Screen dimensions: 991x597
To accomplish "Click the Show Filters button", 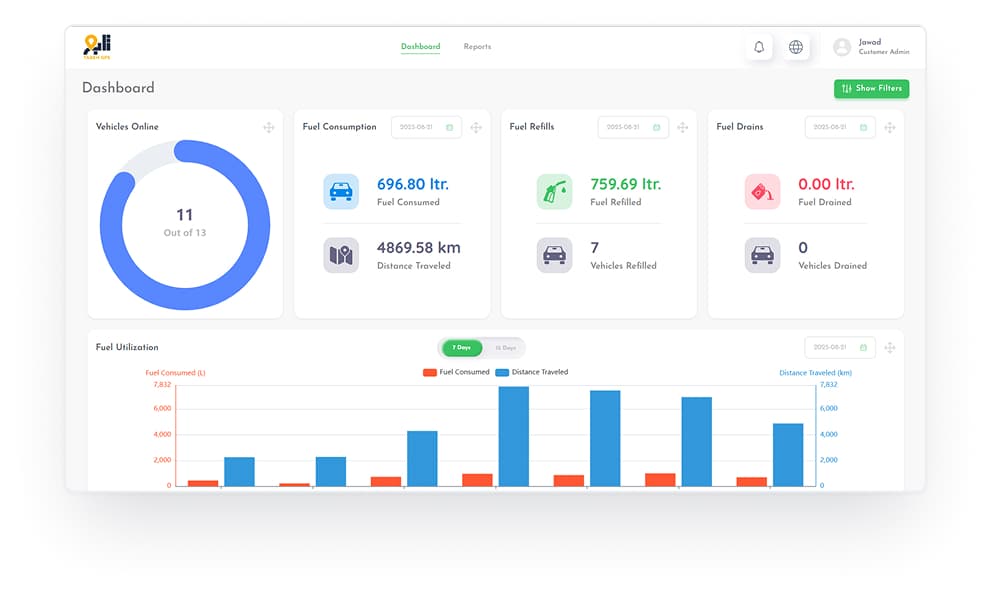I will pyautogui.click(x=871, y=88).
